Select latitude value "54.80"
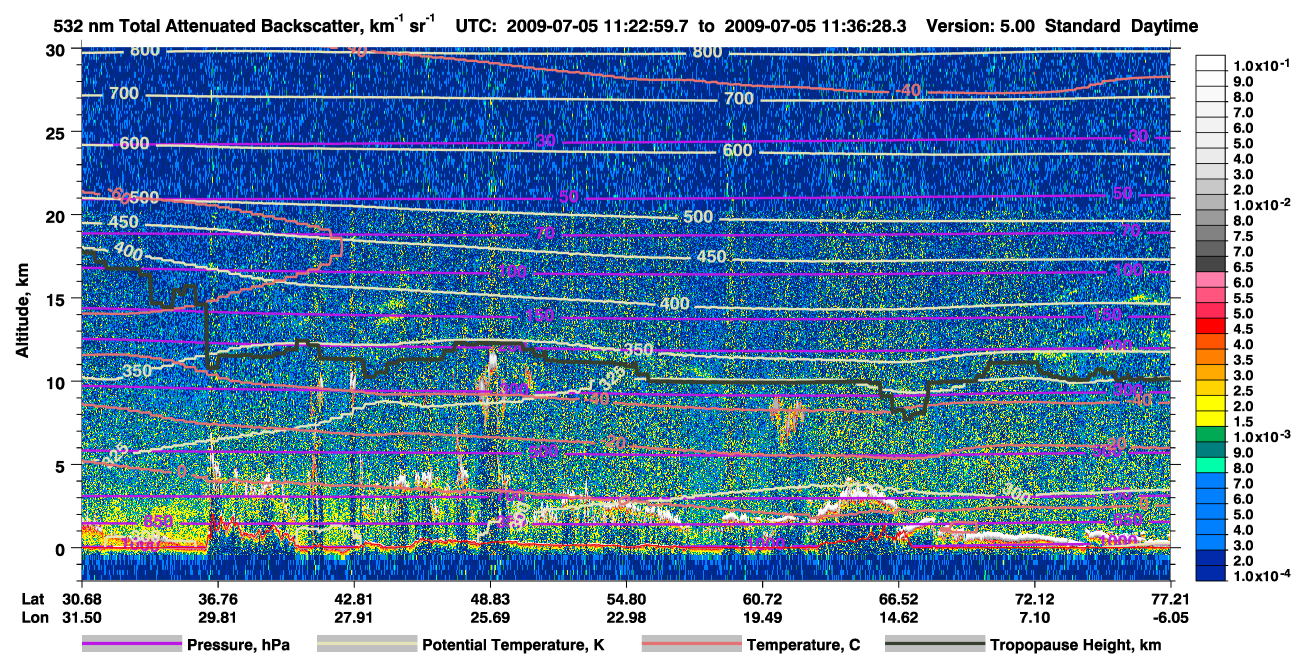This screenshot has height=667, width=1300. [x=626, y=598]
